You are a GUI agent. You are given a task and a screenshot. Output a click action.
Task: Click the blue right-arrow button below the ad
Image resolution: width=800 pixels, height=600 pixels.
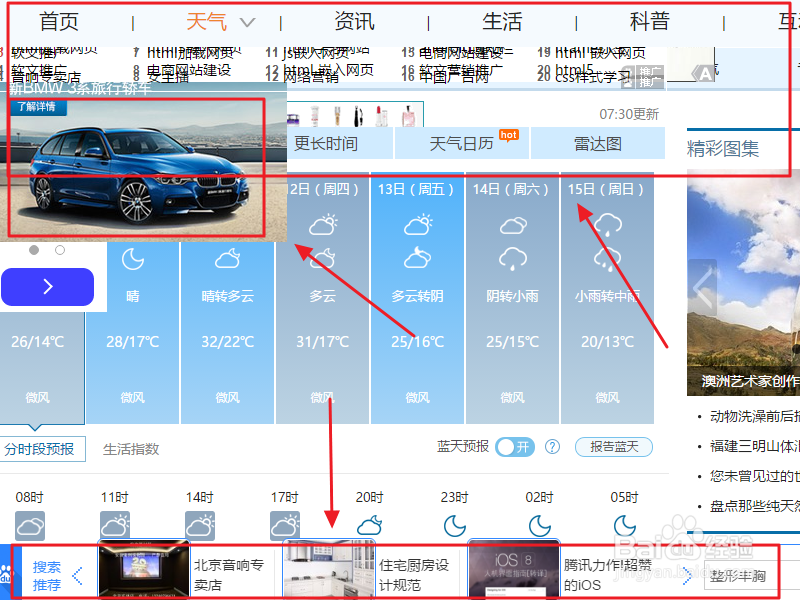coord(47,287)
